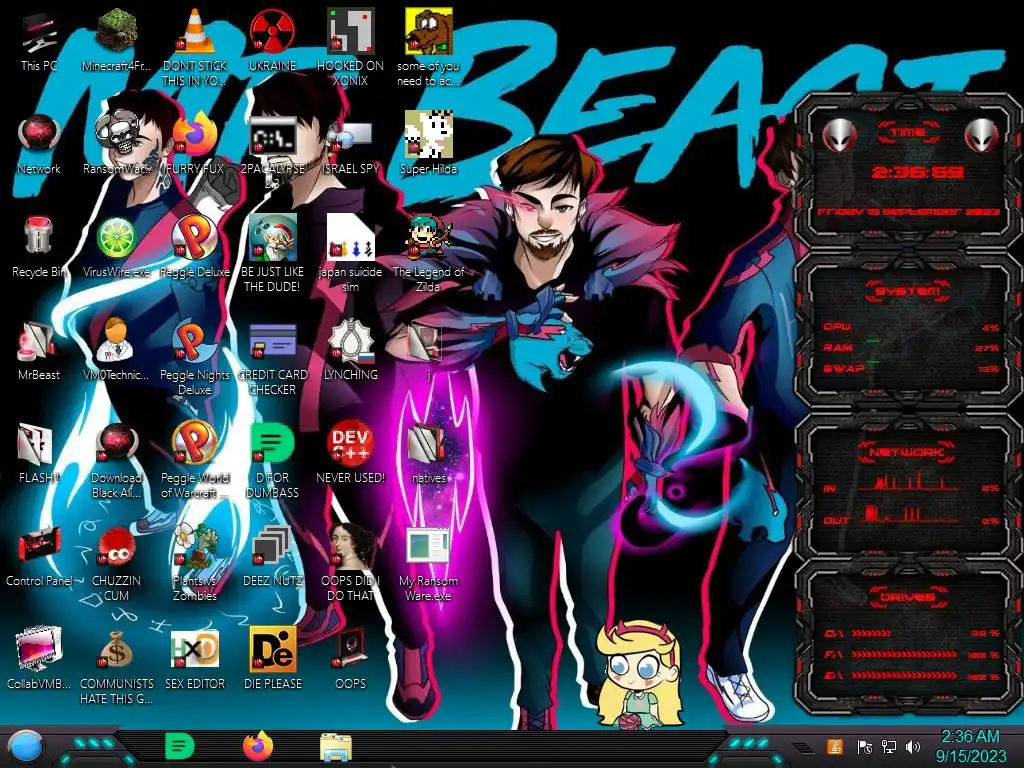
Task: Open Download Black Al... icon
Action: 116,443
